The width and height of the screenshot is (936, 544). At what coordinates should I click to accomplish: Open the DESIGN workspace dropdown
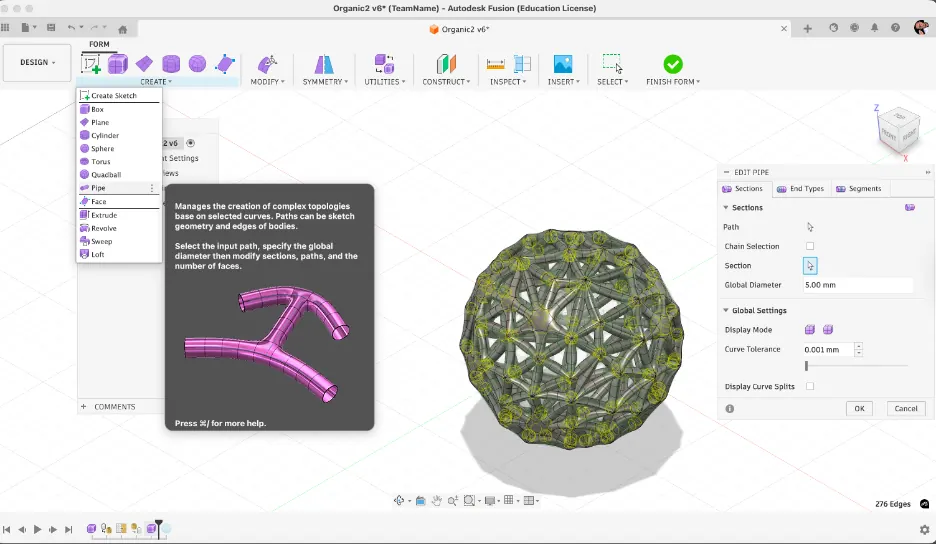tap(37, 62)
